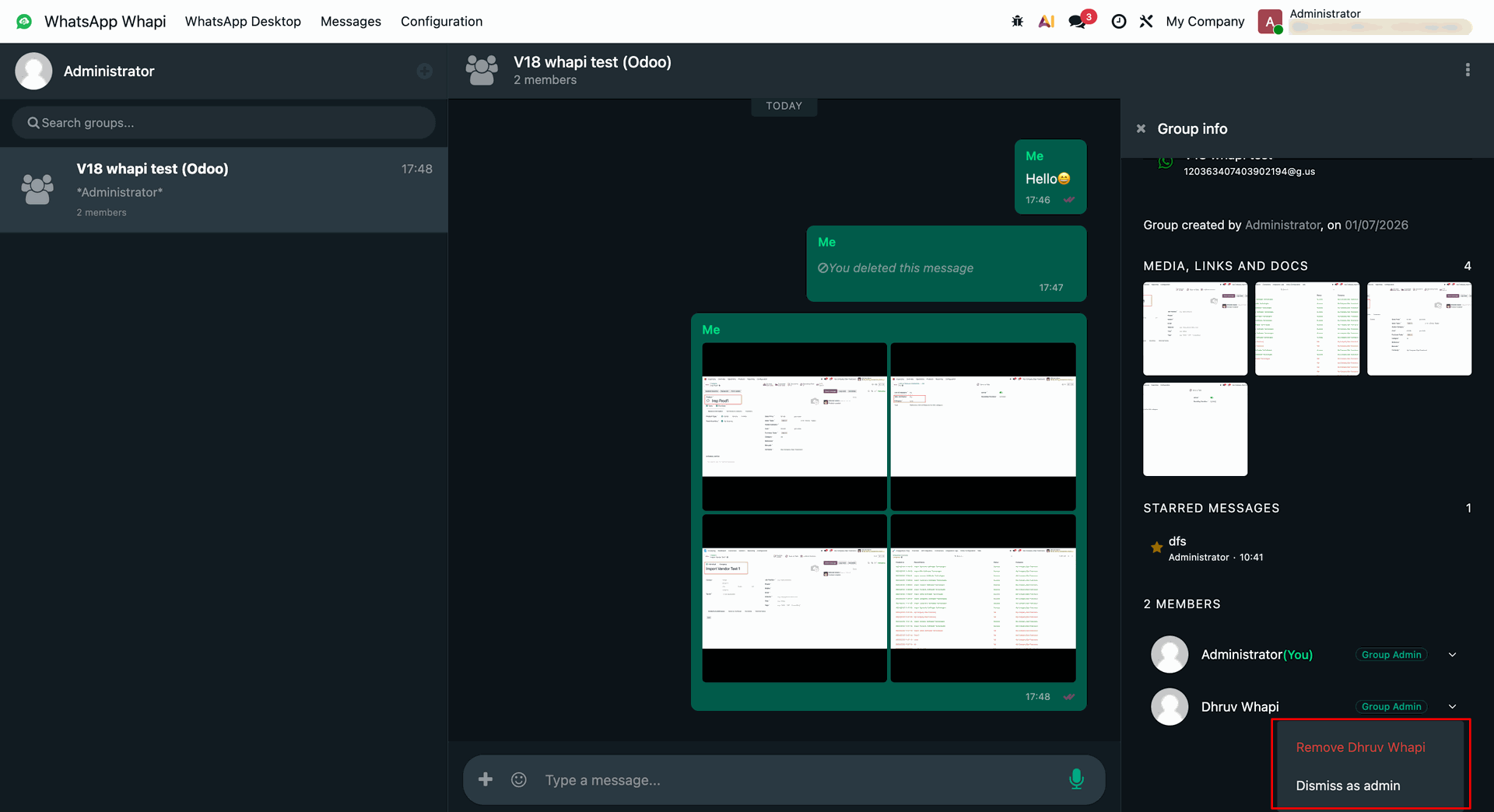Open first media thumbnail in group info
Screen dimensions: 1494x812
click(x=1195, y=328)
